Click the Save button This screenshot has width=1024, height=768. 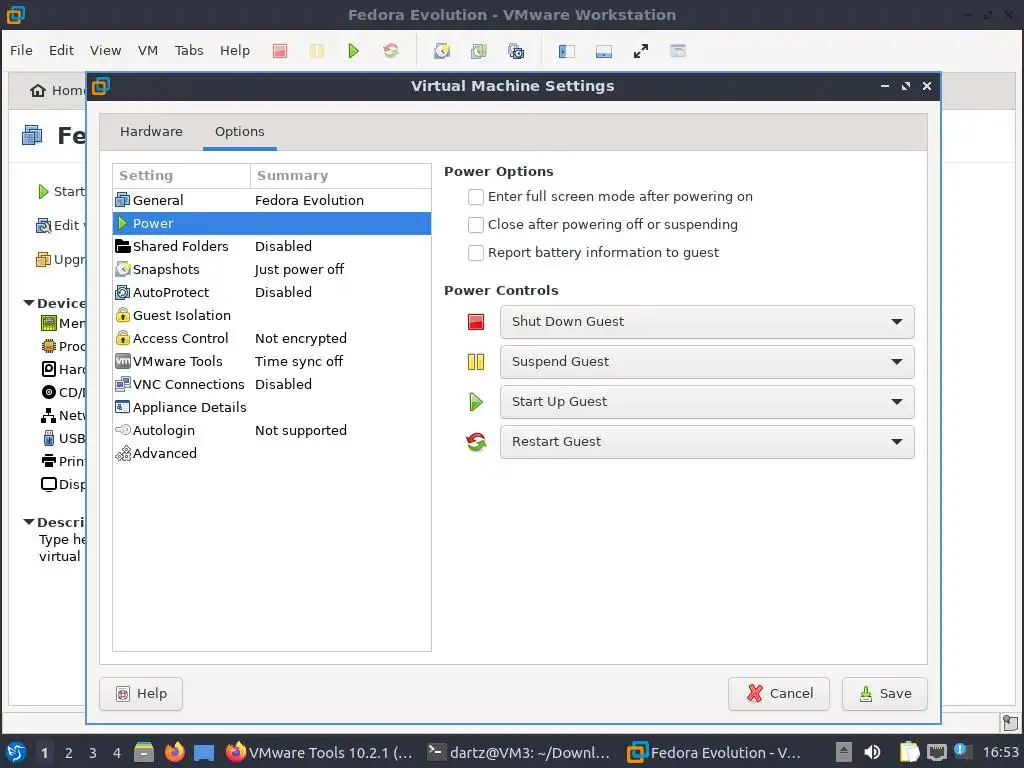coord(884,694)
